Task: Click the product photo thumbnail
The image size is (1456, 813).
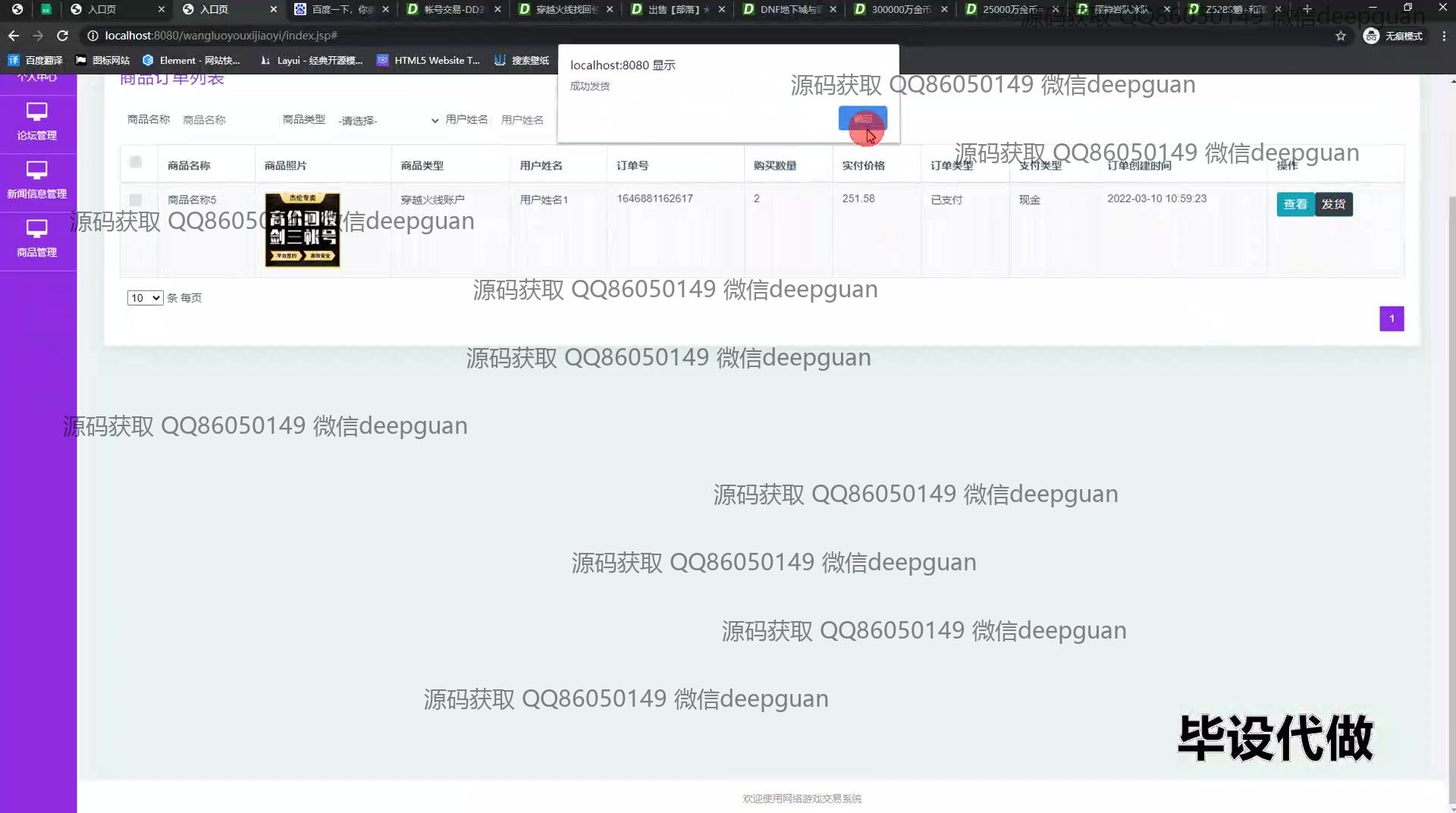Action: tap(303, 230)
